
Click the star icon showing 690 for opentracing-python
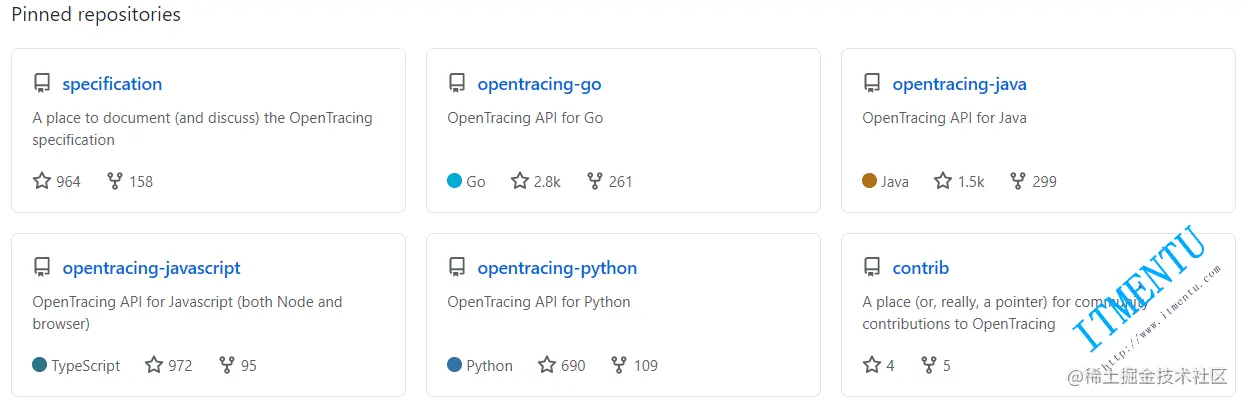point(547,365)
